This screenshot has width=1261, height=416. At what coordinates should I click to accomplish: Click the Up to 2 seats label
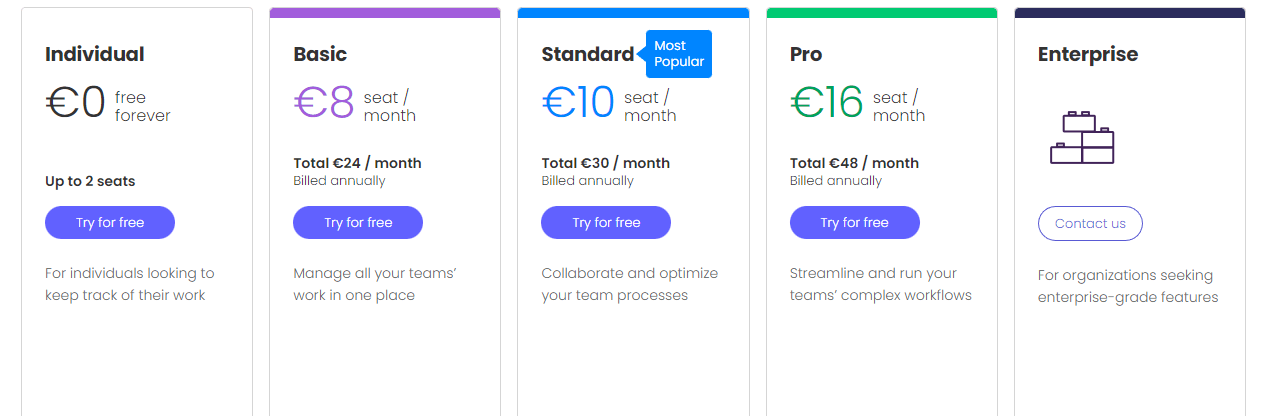point(90,181)
